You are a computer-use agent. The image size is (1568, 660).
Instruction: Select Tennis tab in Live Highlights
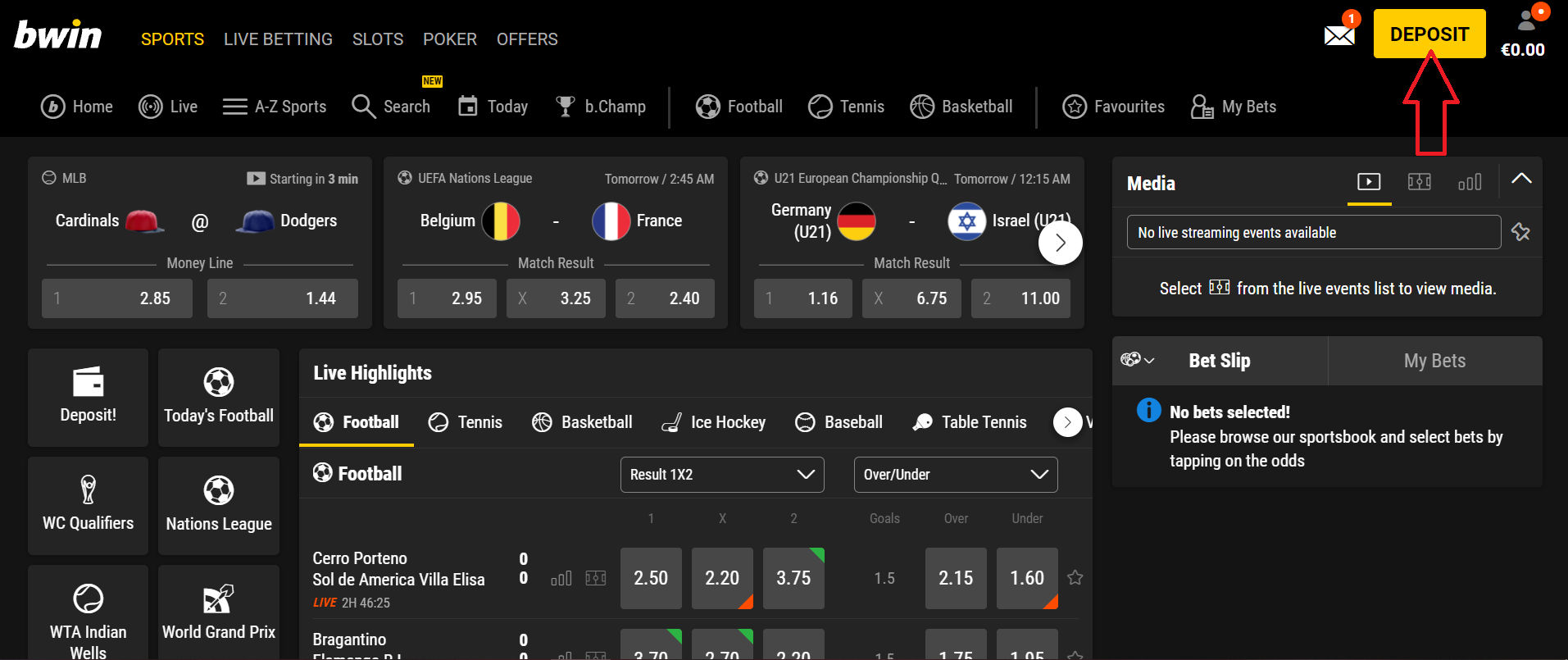tap(466, 422)
